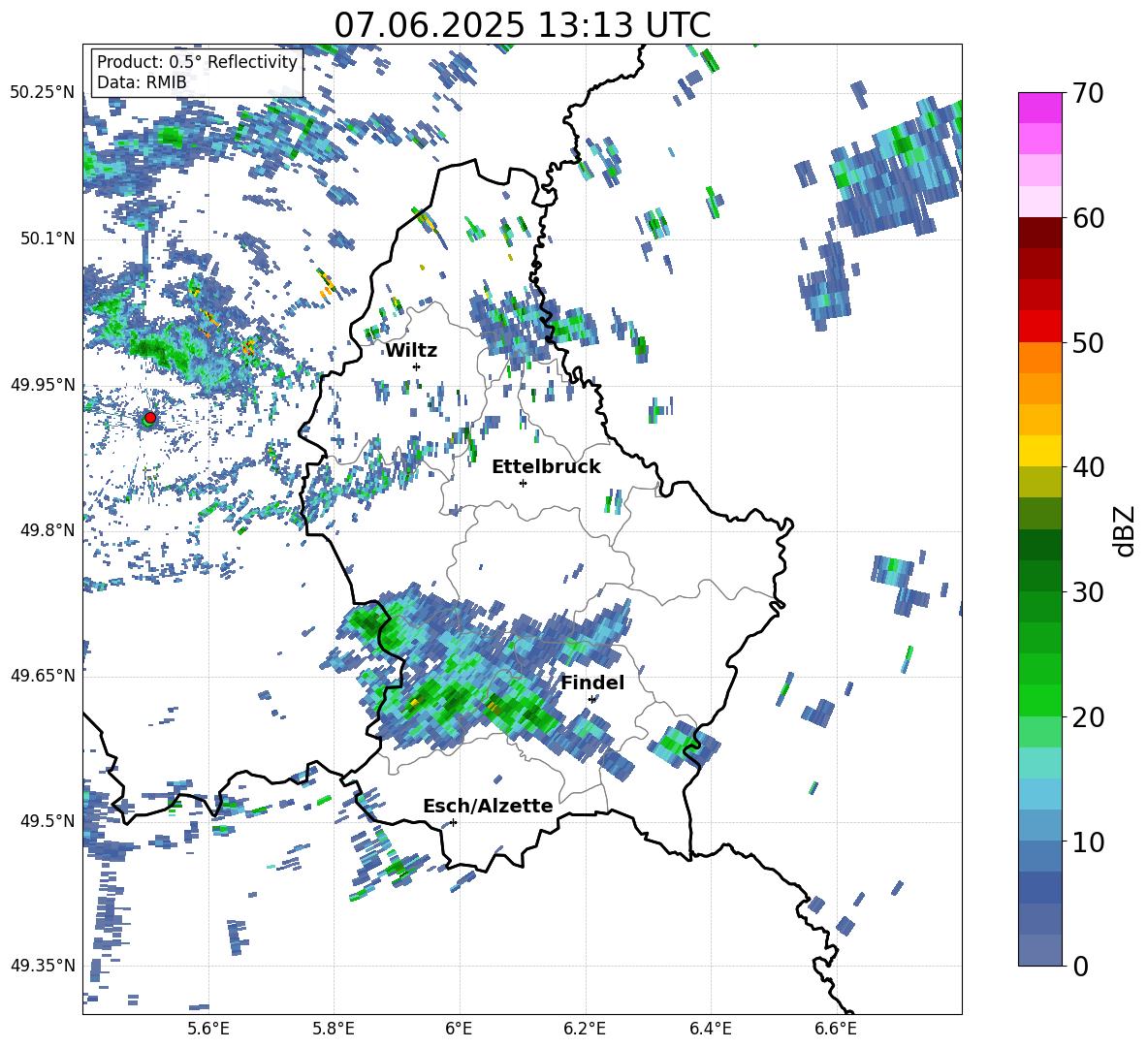Click the 6.2°E longitude label
Viewport: 1148px width, 1048px height.
[x=585, y=1029]
